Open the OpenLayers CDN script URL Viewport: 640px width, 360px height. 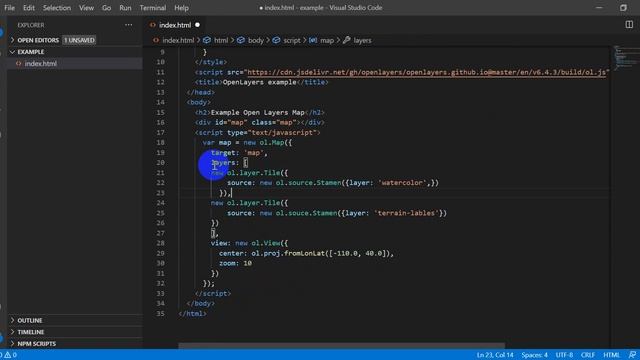click(427, 72)
